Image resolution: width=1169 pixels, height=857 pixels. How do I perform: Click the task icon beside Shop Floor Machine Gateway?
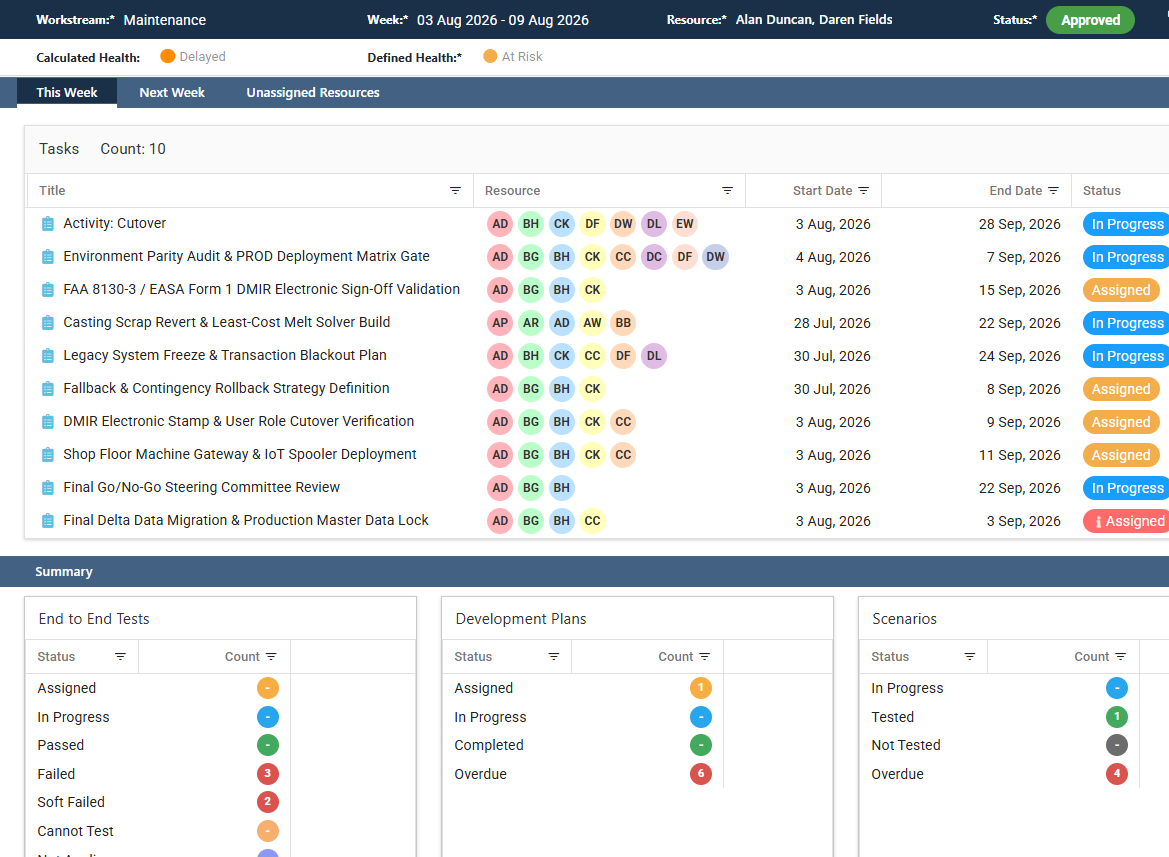point(48,455)
